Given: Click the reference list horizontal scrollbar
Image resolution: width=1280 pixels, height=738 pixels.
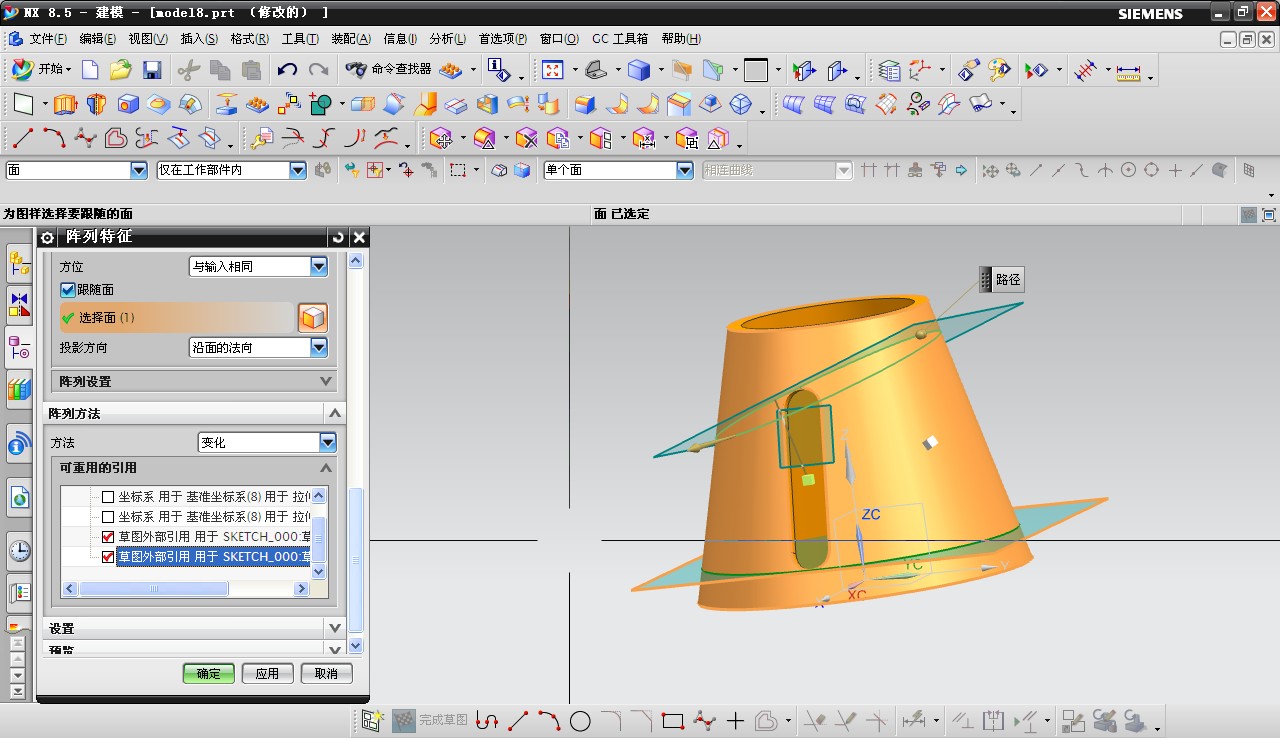Looking at the screenshot, I should [153, 589].
